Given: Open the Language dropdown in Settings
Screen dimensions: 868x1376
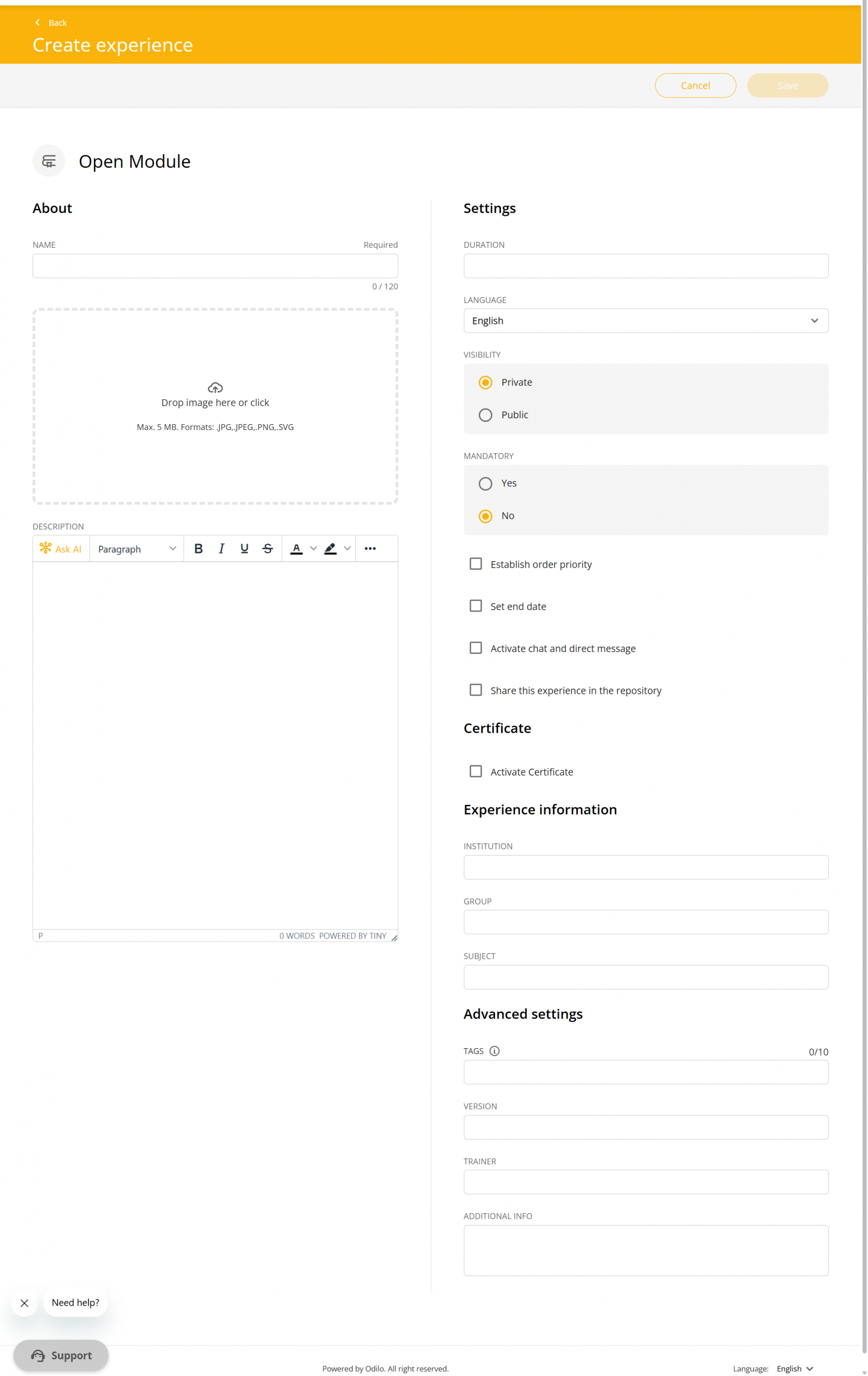Looking at the screenshot, I should click(645, 320).
